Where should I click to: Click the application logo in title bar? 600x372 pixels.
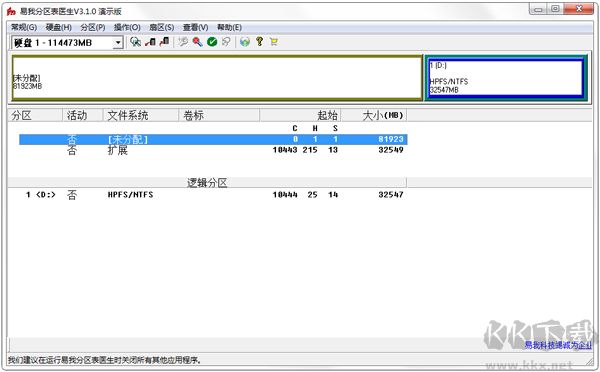click(x=11, y=11)
